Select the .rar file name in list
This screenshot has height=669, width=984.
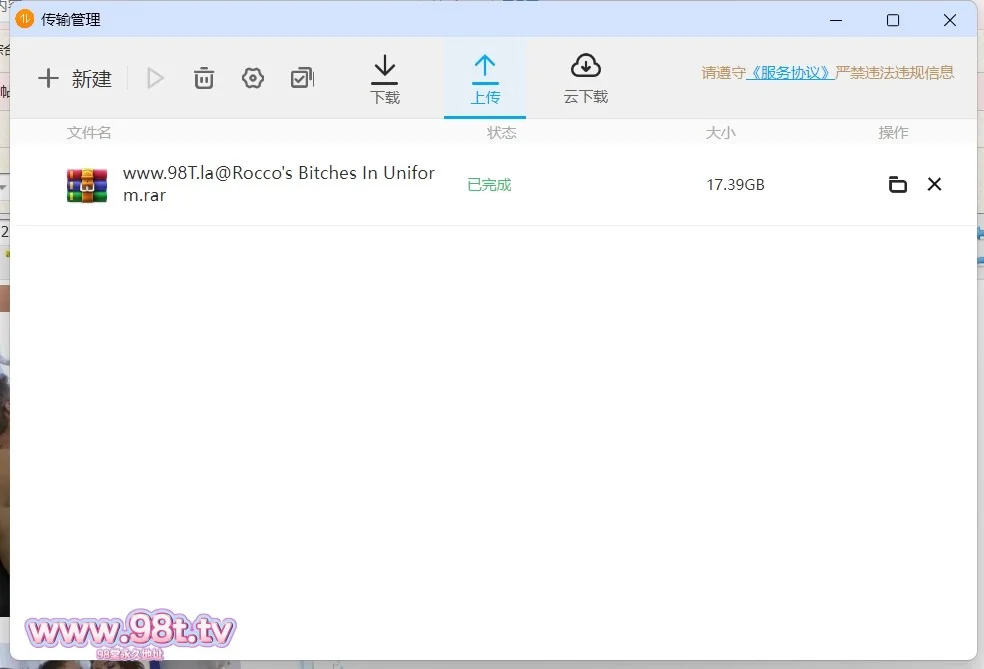click(278, 184)
